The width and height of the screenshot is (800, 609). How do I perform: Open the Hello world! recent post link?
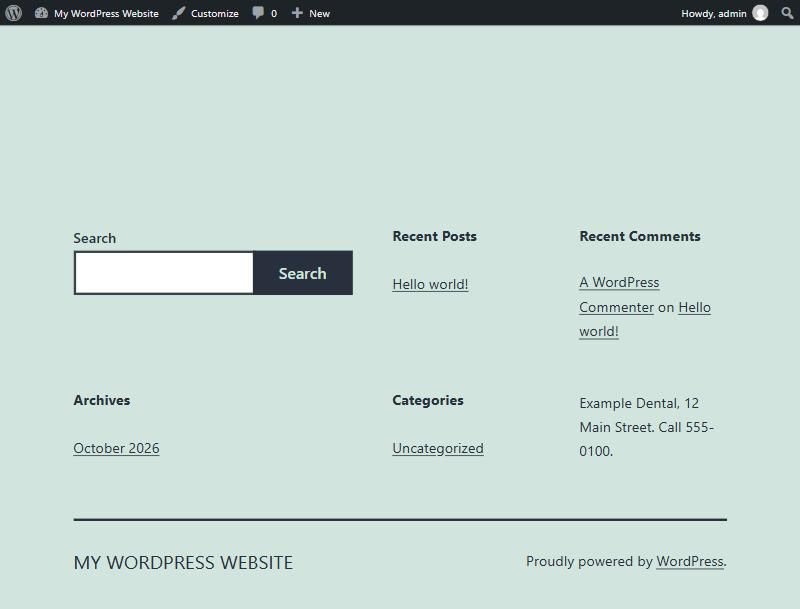(430, 284)
